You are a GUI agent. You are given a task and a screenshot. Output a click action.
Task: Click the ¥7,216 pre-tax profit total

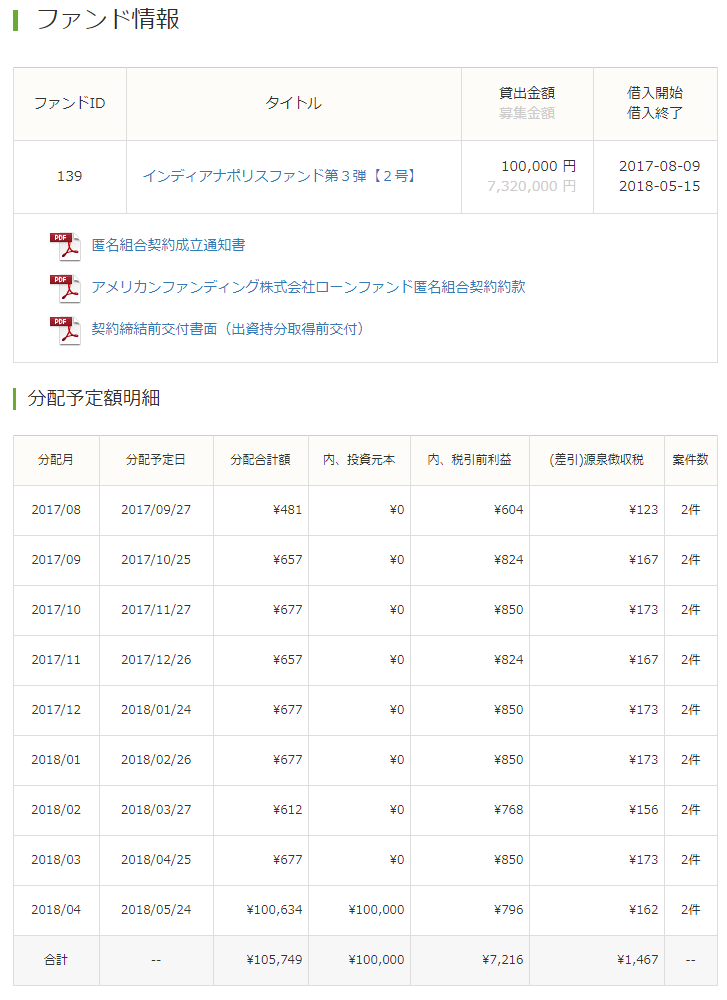(502, 960)
